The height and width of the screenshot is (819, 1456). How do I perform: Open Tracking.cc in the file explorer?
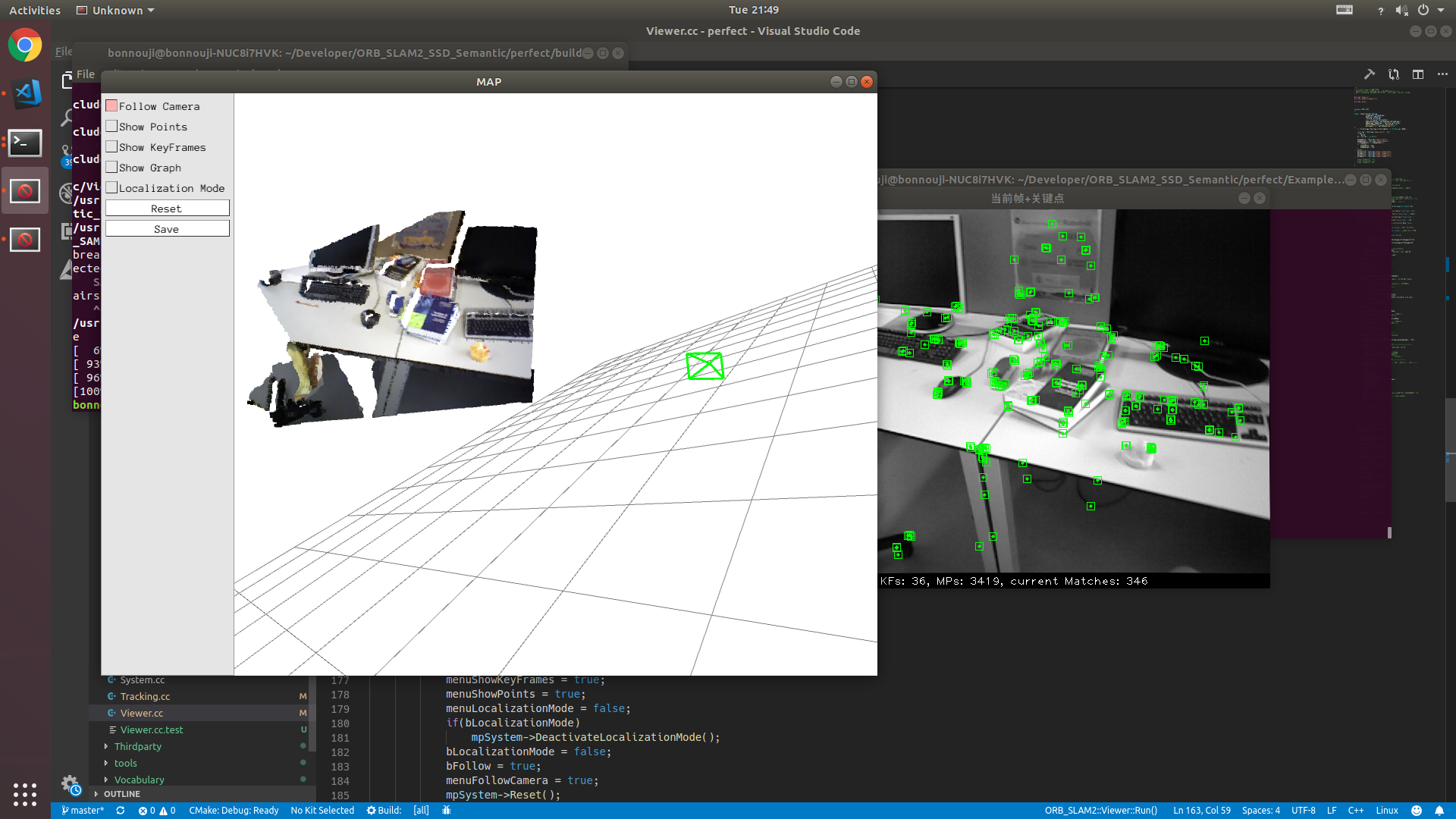[x=145, y=696]
